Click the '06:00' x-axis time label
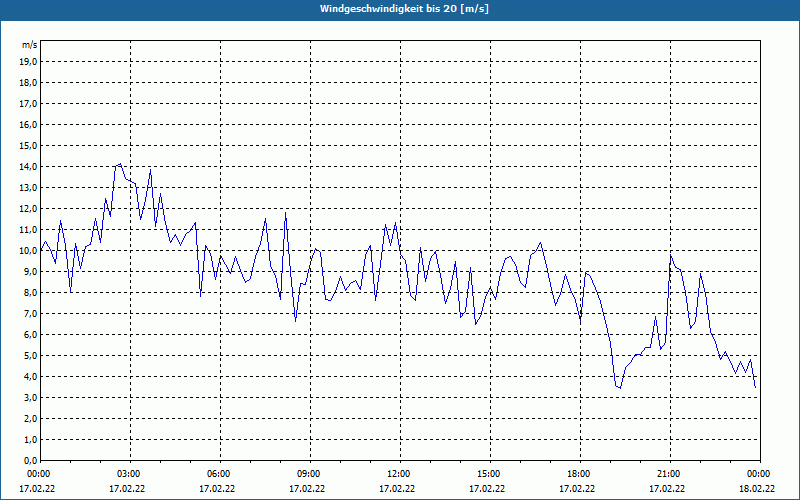 219,474
